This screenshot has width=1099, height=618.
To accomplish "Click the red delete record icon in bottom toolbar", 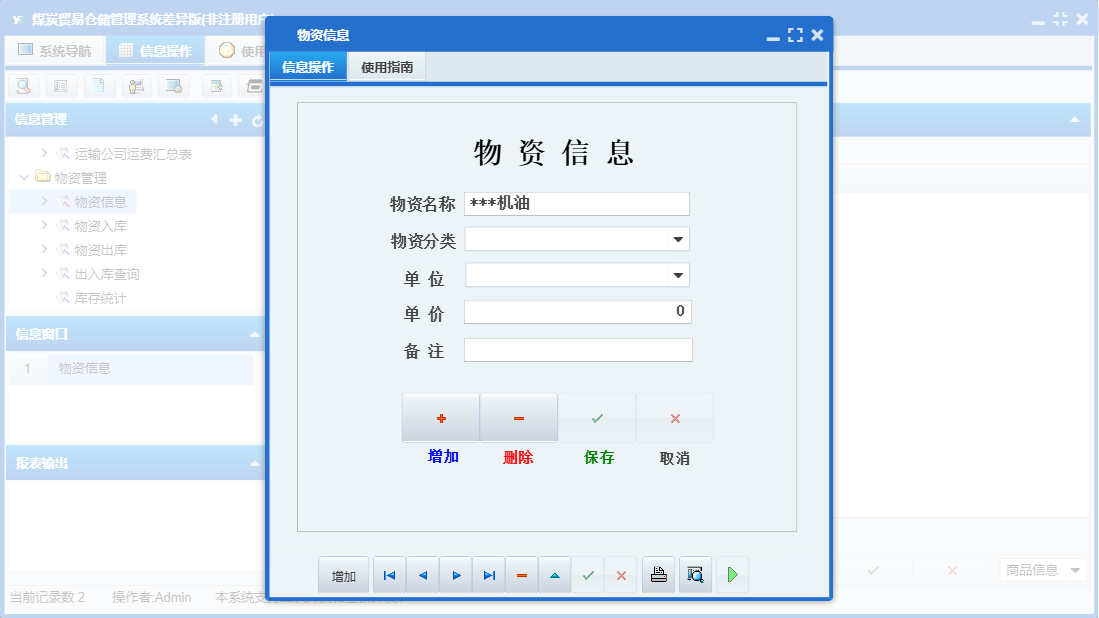I will tap(522, 574).
